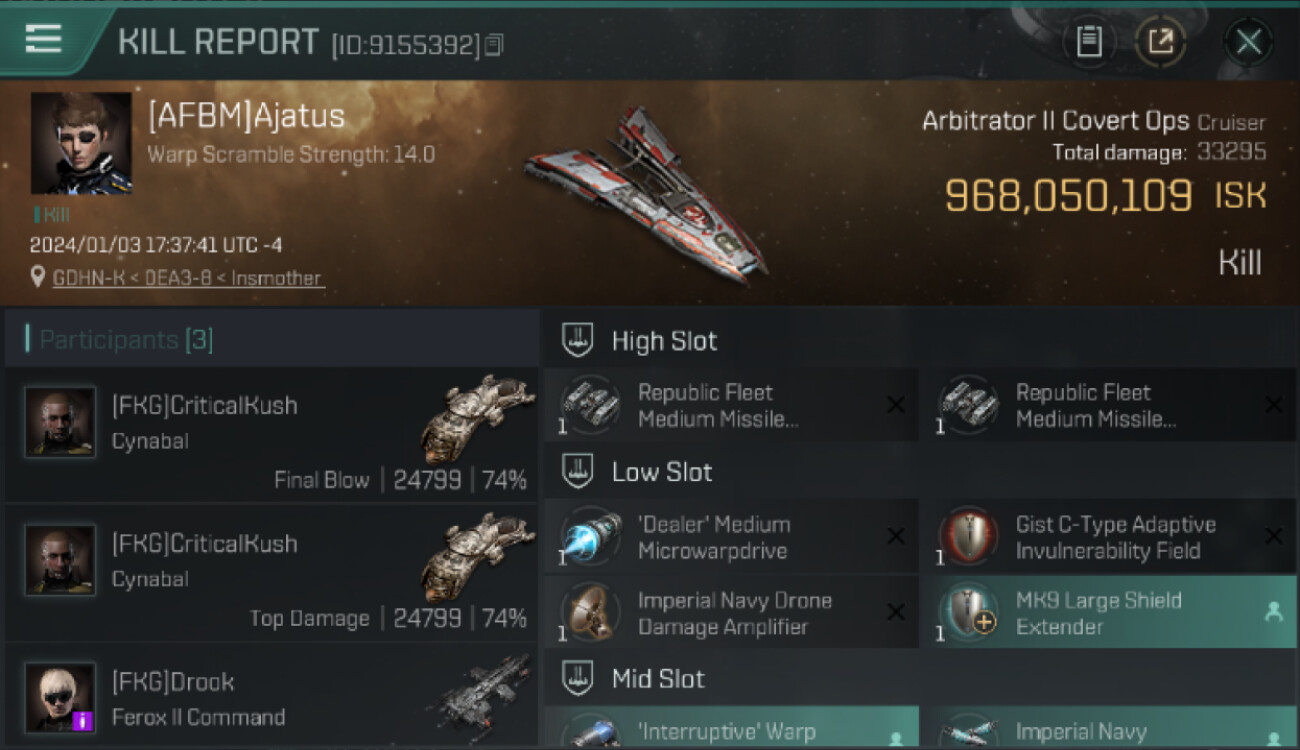The width and height of the screenshot is (1300, 750).
Task: Click the Low Slot section icon
Action: point(578,471)
